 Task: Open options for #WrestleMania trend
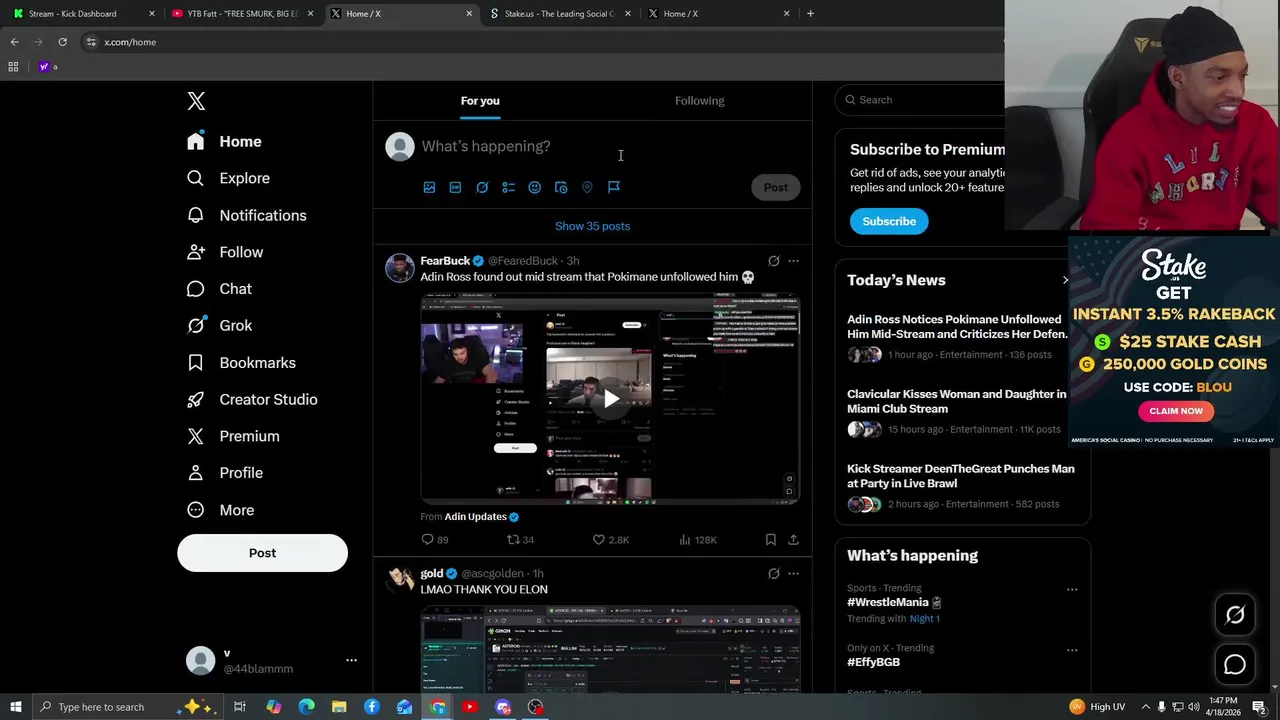pyautogui.click(x=1072, y=590)
